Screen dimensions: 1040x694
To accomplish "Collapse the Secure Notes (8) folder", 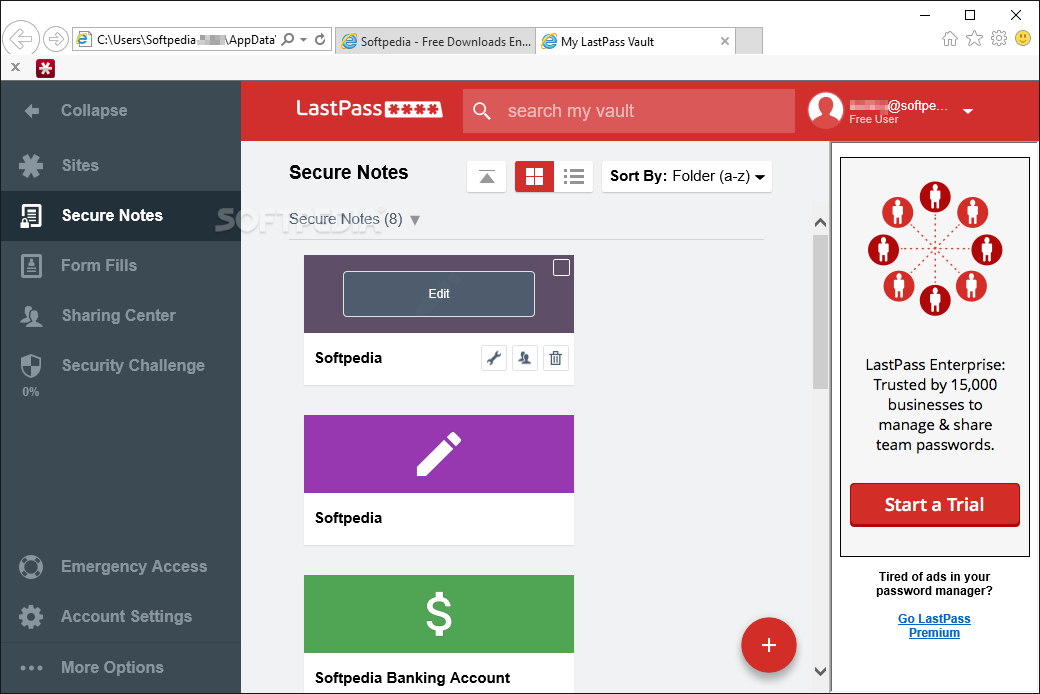I will point(415,220).
